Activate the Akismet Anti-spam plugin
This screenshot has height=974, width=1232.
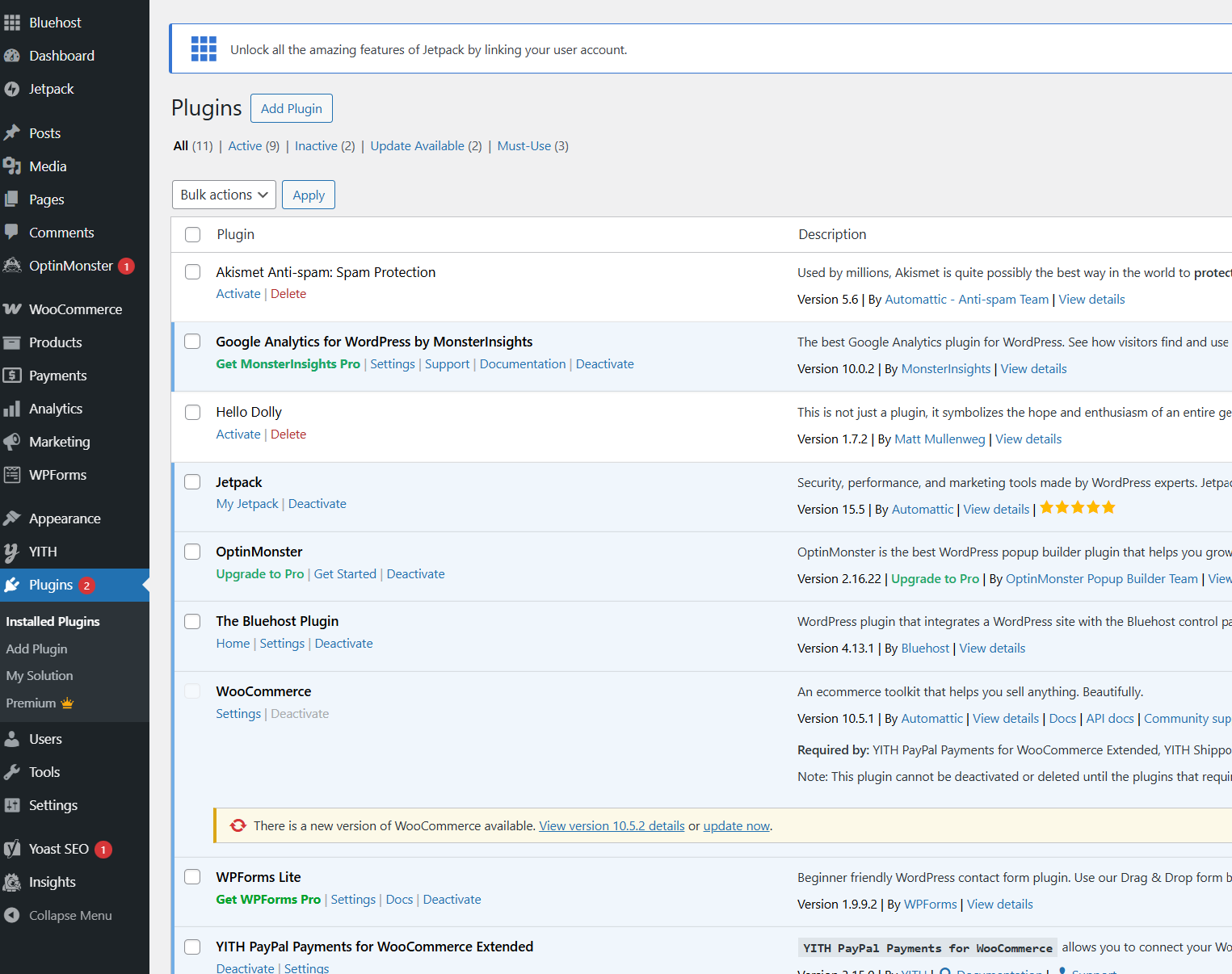(238, 294)
